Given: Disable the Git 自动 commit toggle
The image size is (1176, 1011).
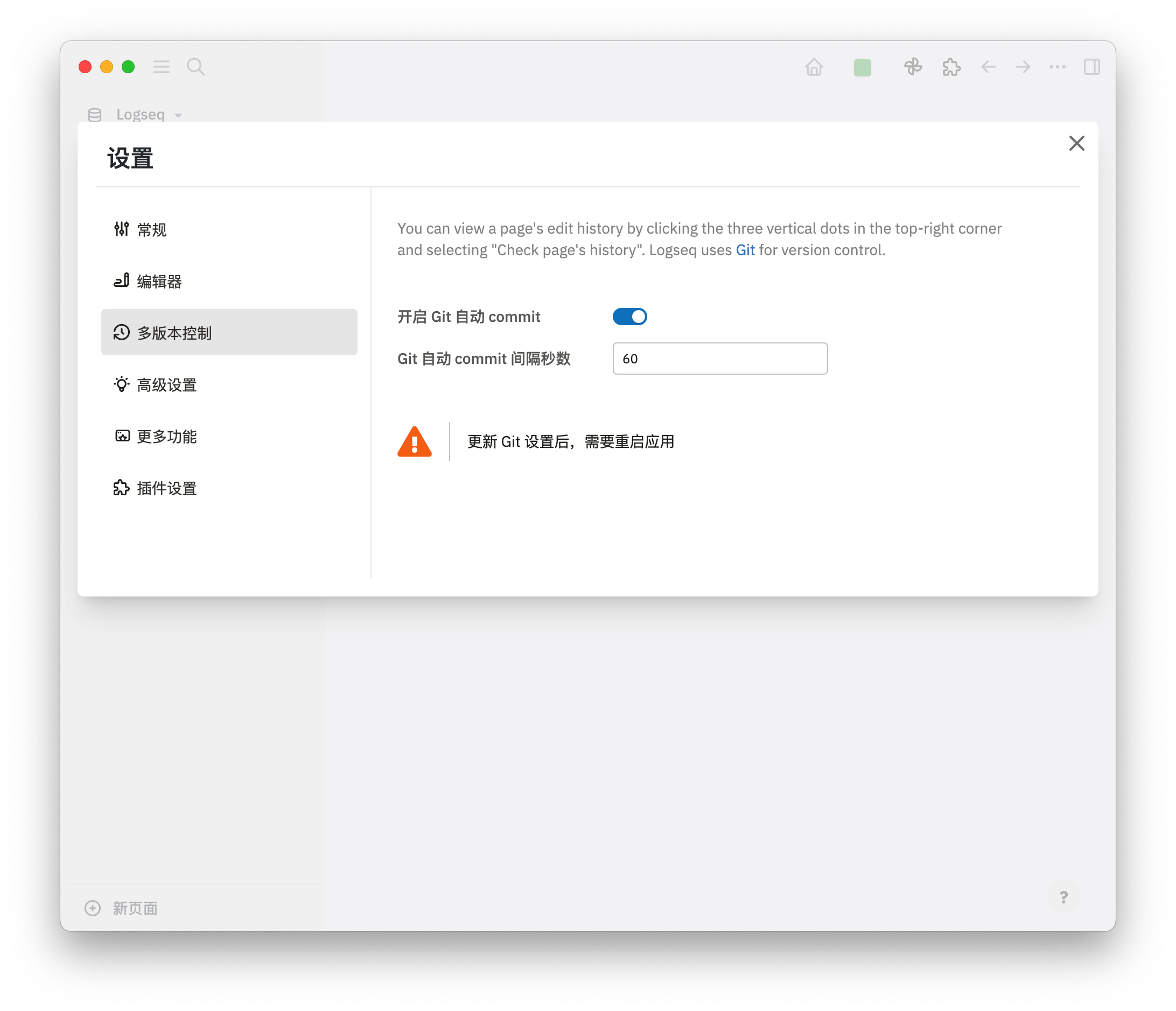Looking at the screenshot, I should coord(630,316).
